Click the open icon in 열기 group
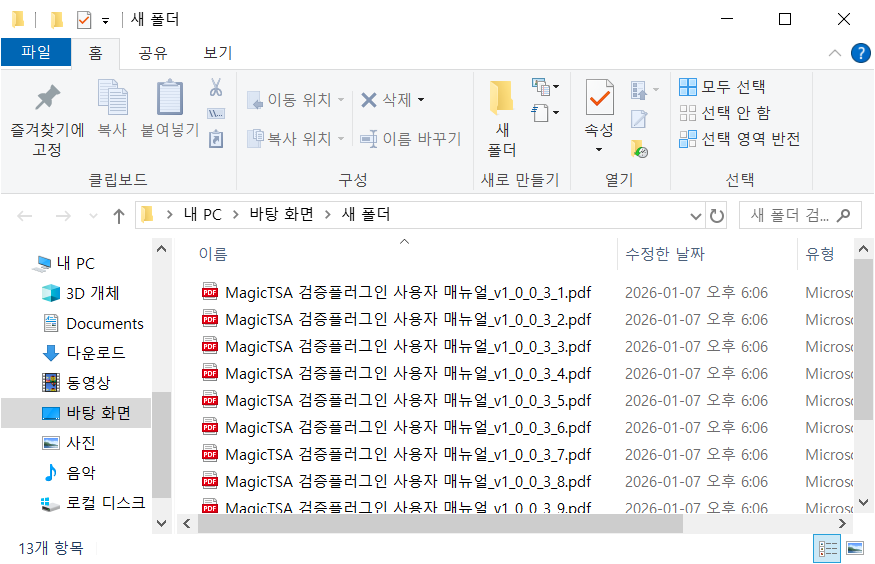 coord(639,89)
